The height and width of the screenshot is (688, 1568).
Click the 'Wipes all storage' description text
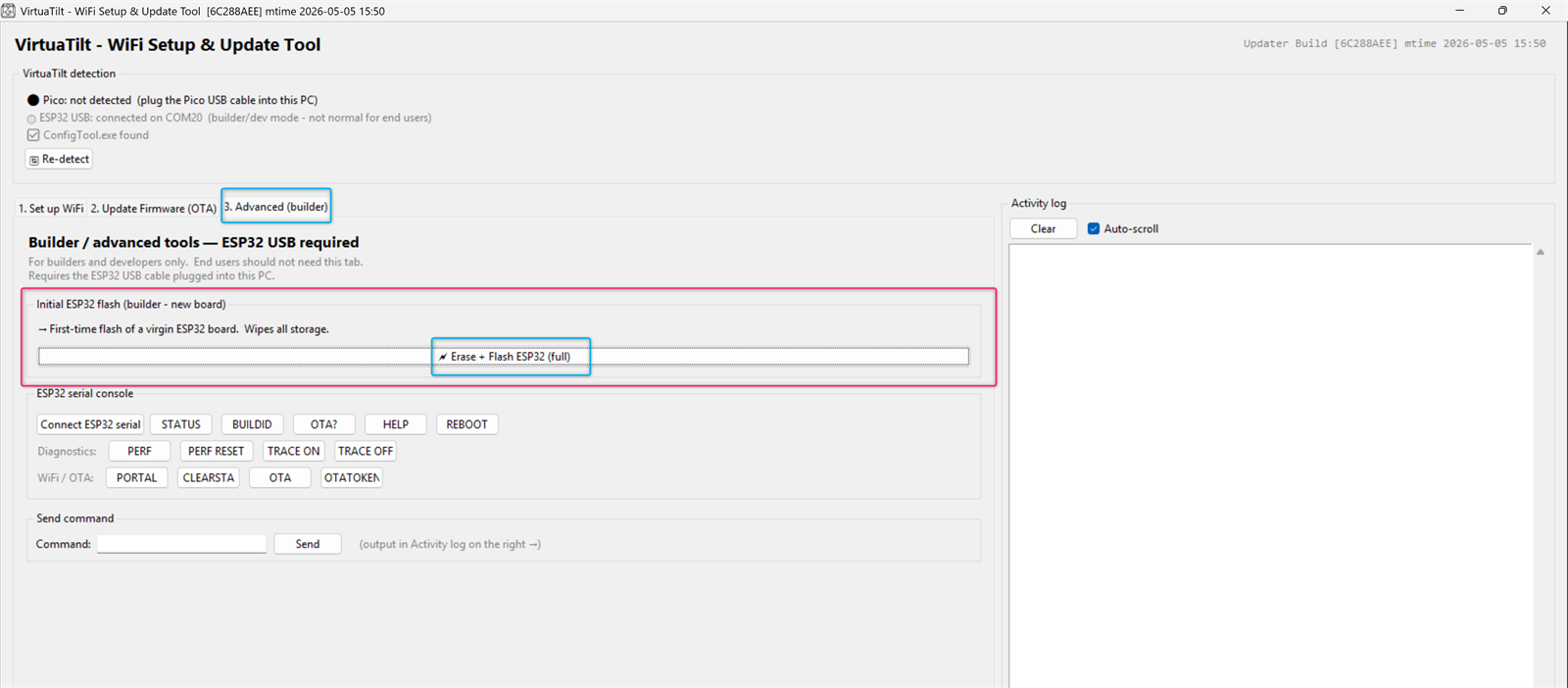pos(286,329)
